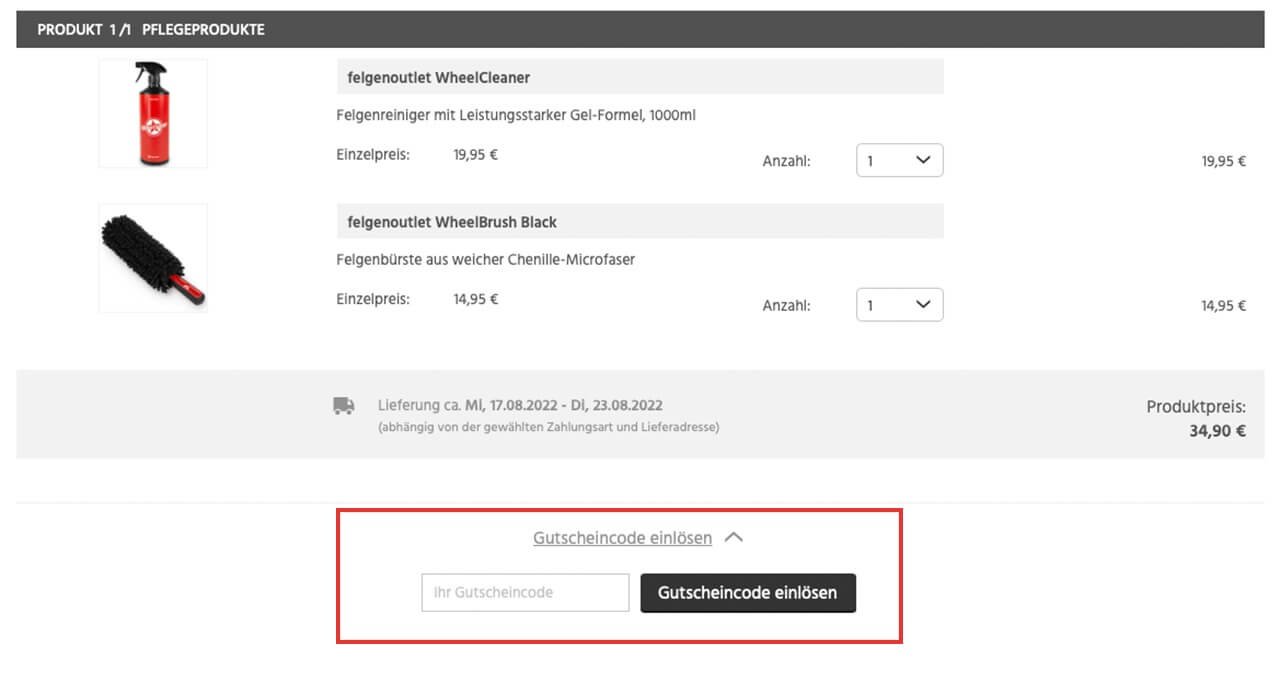Open the black WheelBrush product image
This screenshot has width=1280, height=691.
coord(153,258)
